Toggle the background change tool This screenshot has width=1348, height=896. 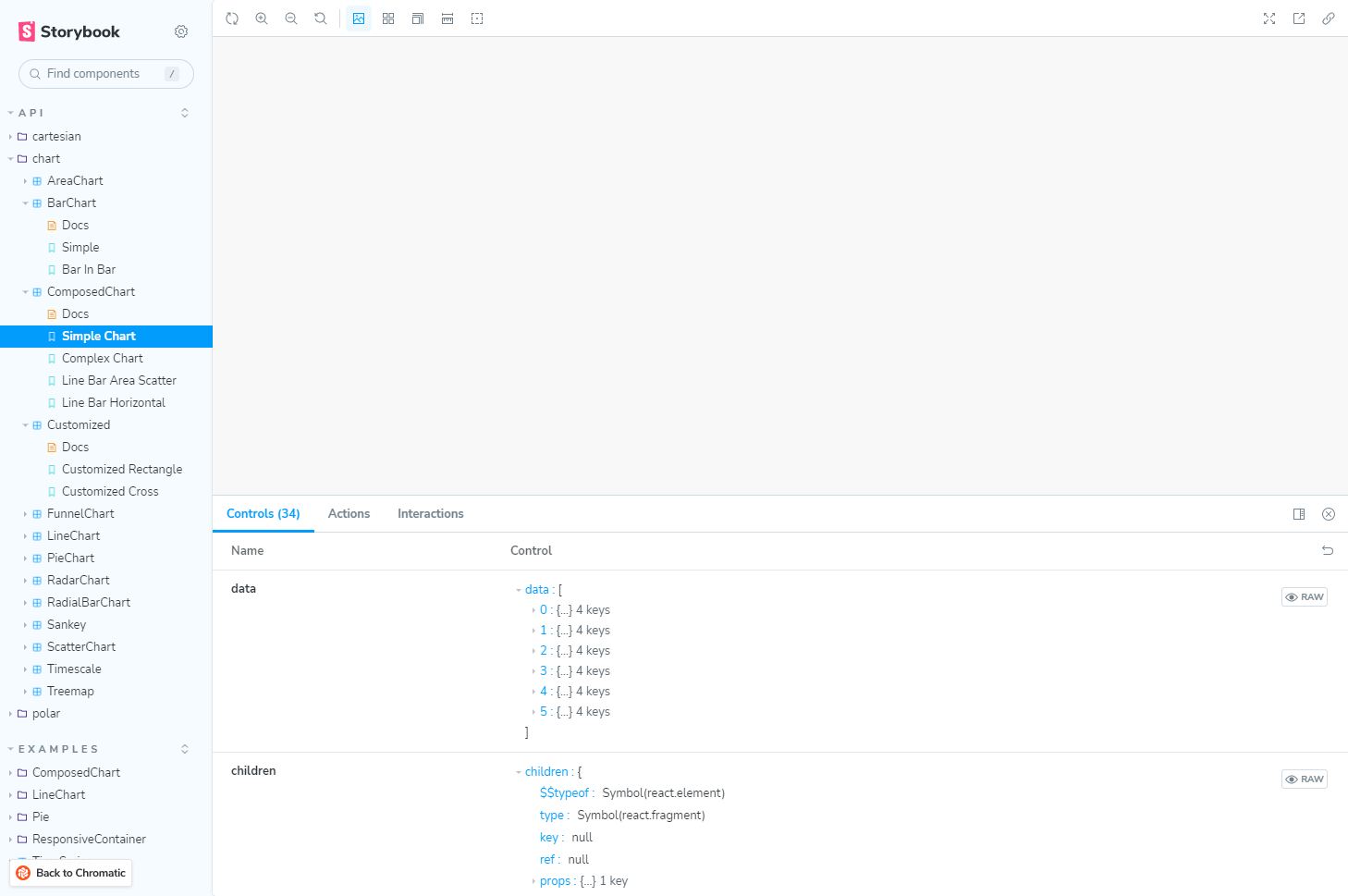pos(359,18)
